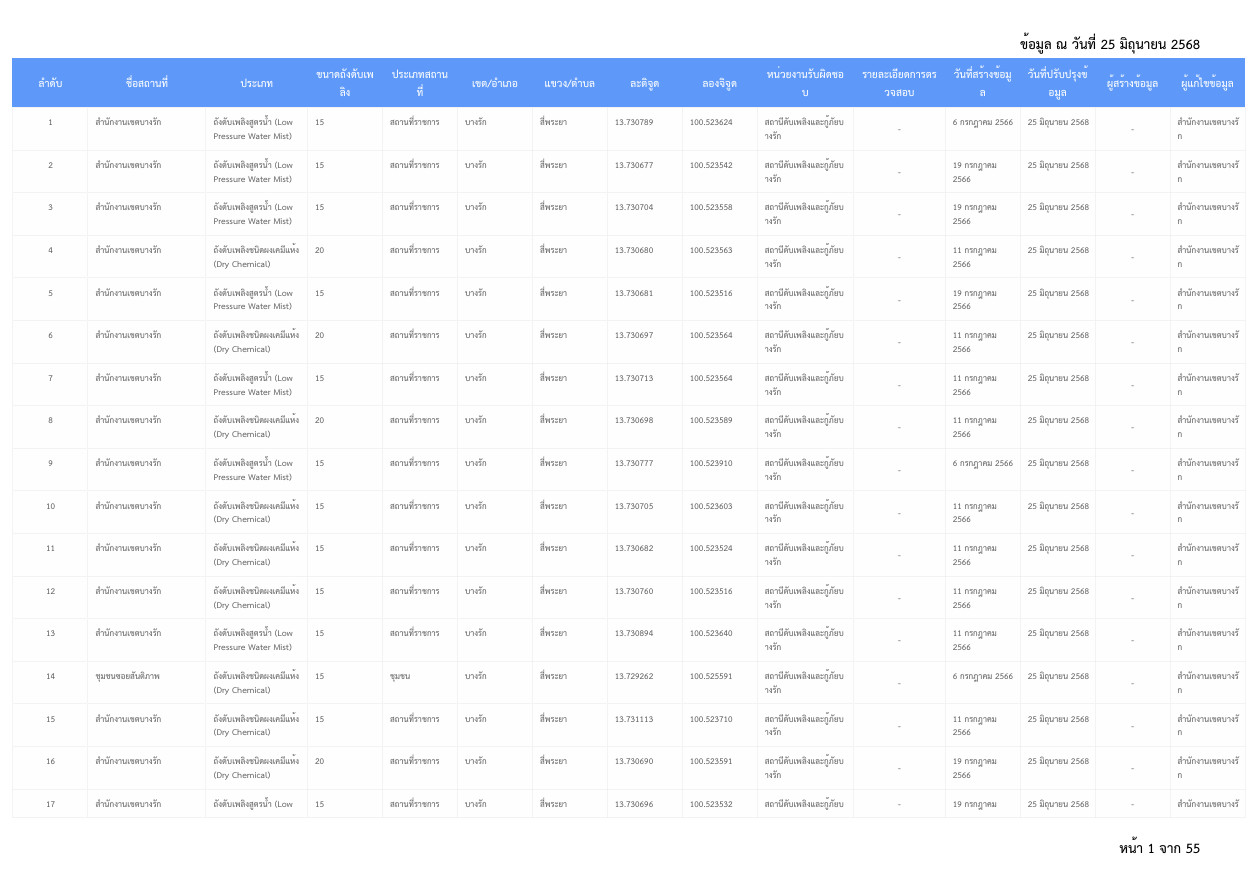Select the วันที่สร้างข้อมูล column header
Image resolution: width=1255 pixels, height=891 pixels.
tap(983, 83)
